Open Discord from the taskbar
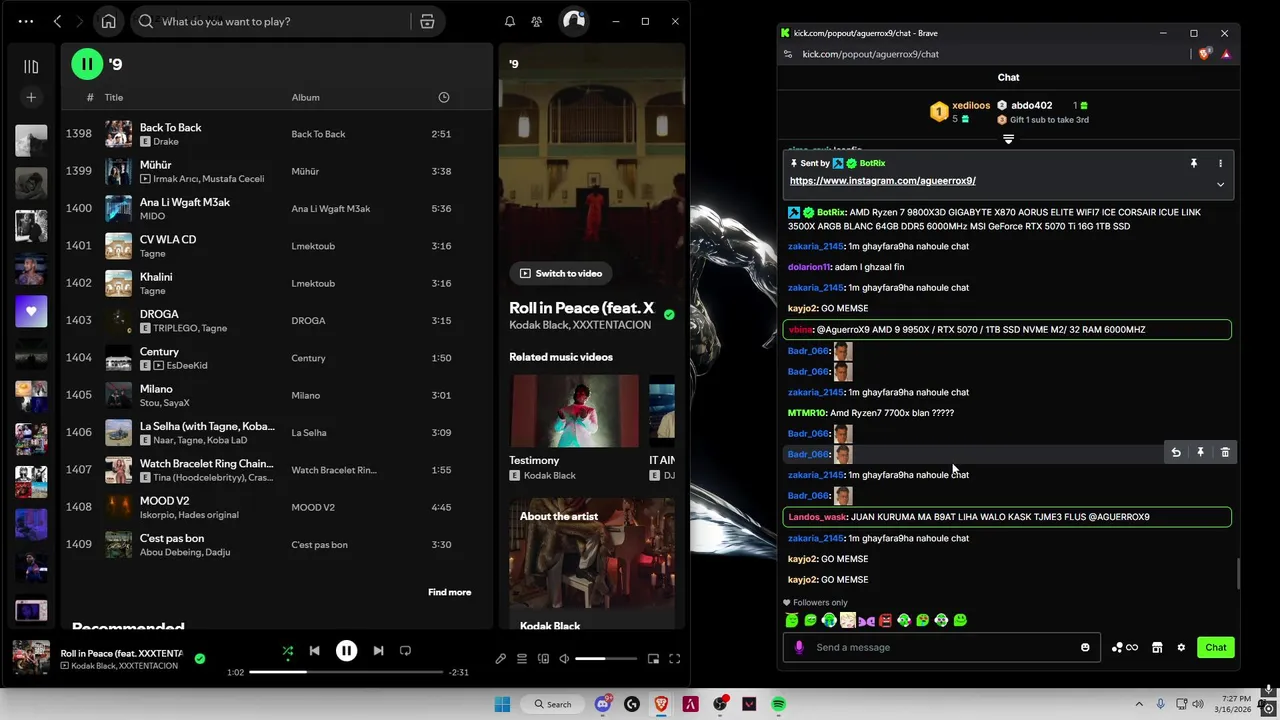Image resolution: width=1280 pixels, height=720 pixels. click(x=602, y=704)
